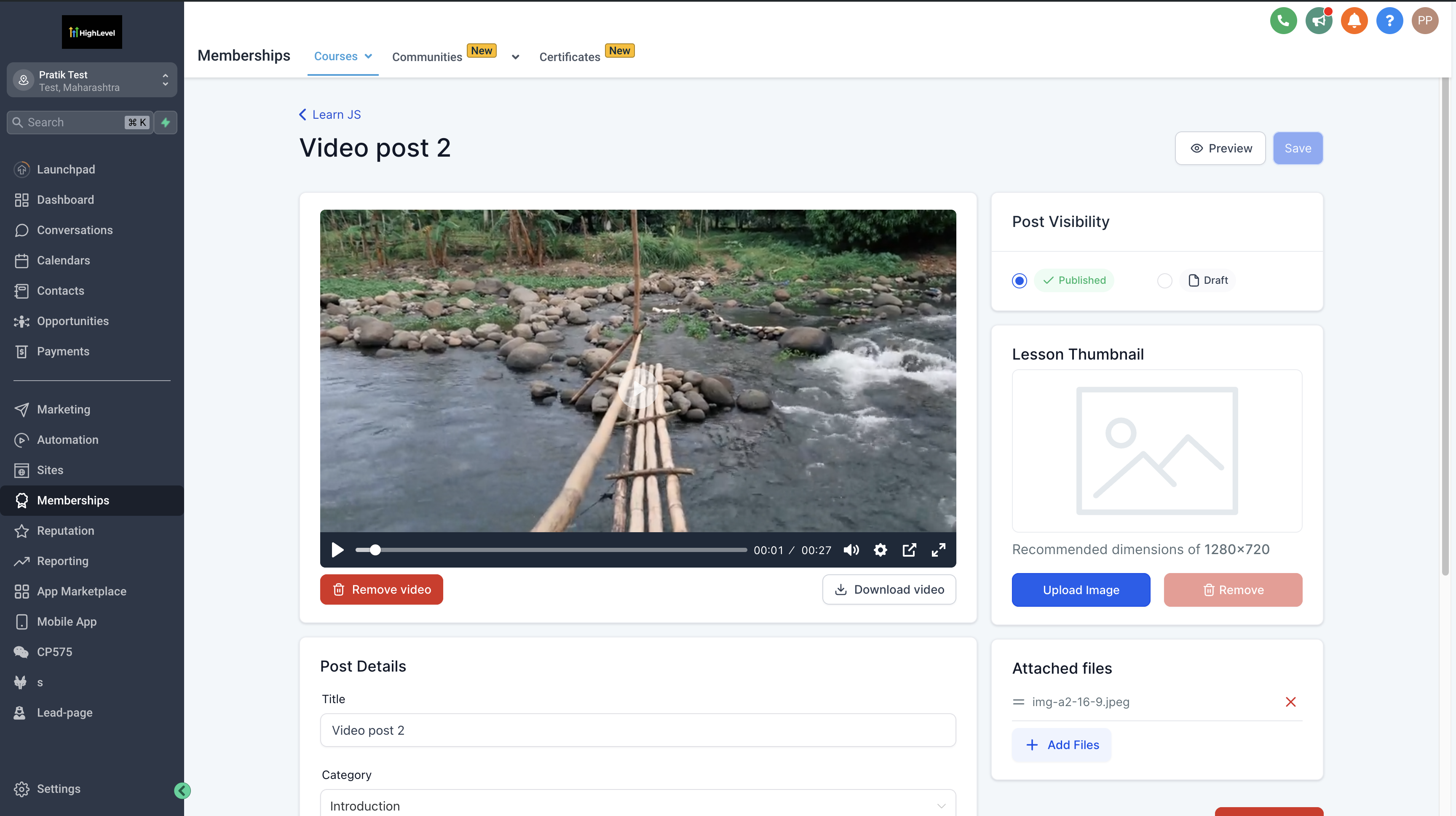Click the Upload Image button
Screen dimensions: 1456x816
click(1080, 590)
